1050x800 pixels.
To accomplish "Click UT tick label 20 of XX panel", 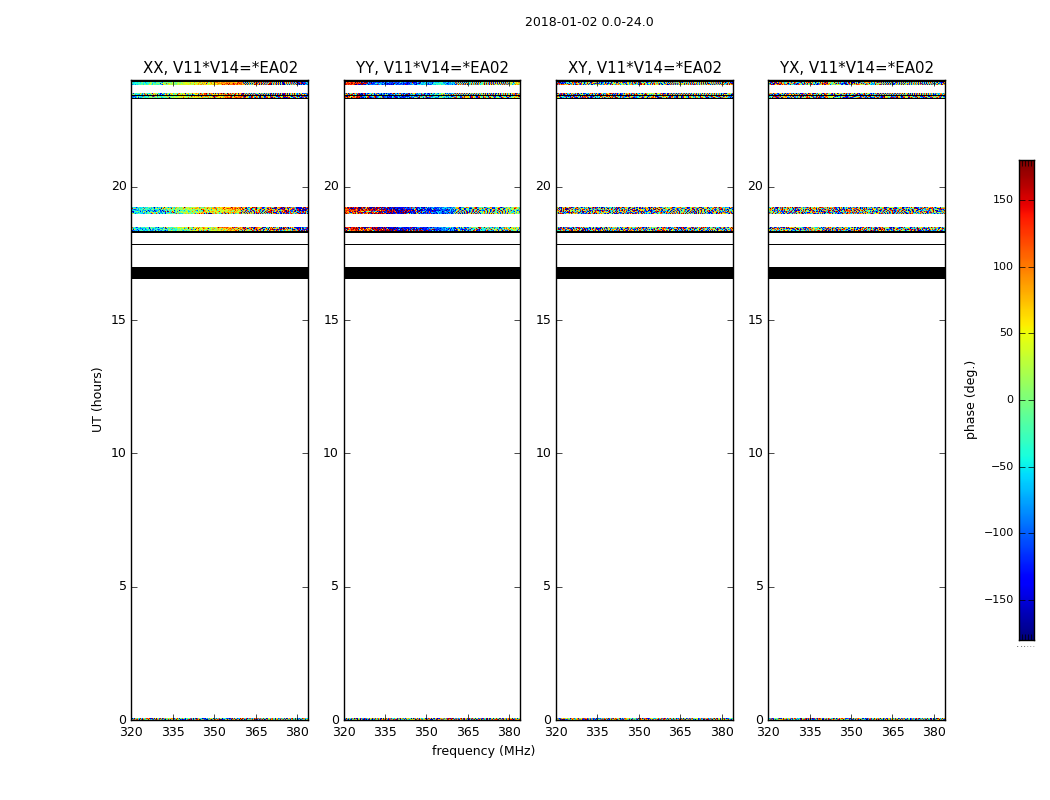I will [119, 186].
